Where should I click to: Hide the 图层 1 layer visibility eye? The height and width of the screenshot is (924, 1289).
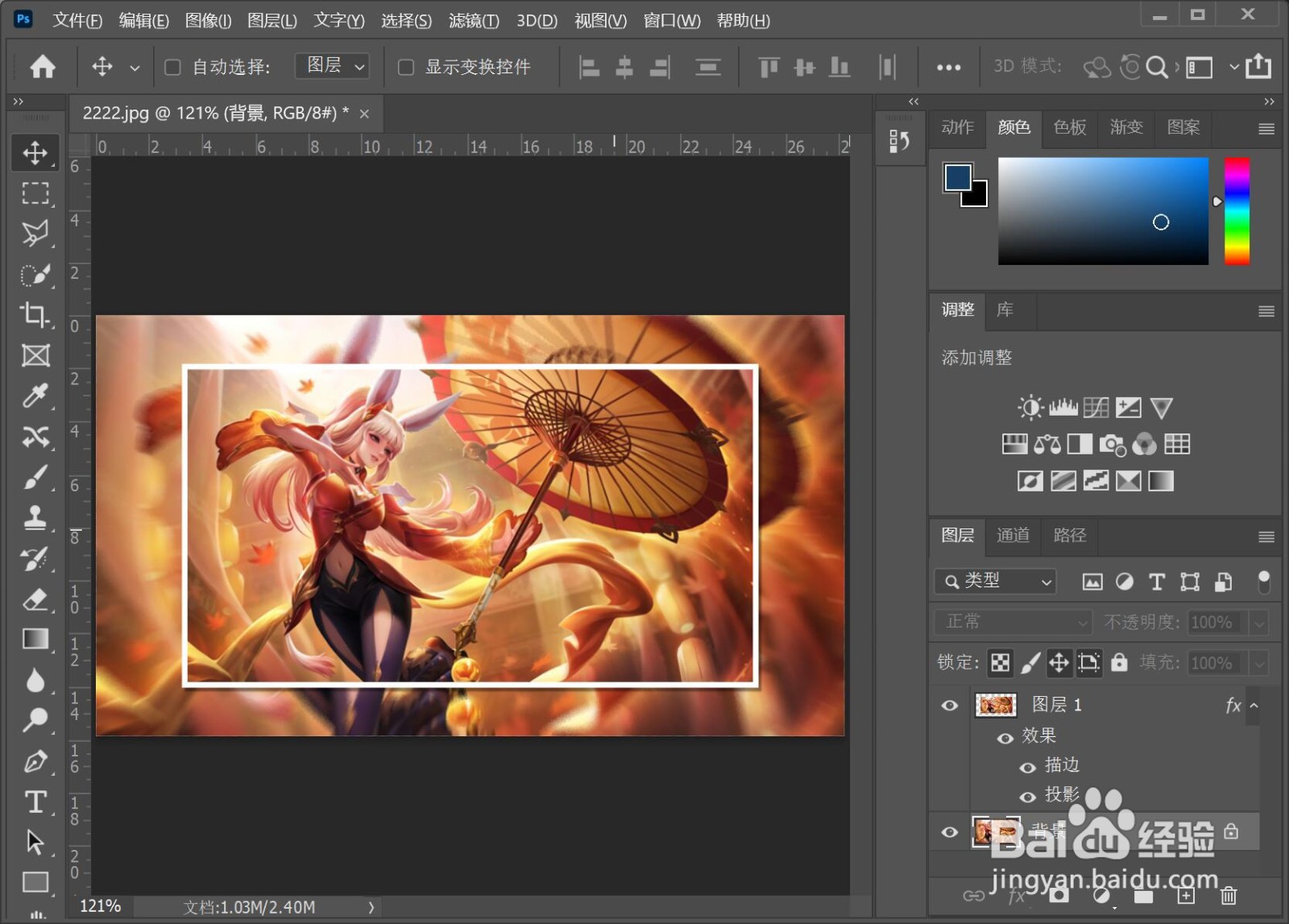coord(949,705)
